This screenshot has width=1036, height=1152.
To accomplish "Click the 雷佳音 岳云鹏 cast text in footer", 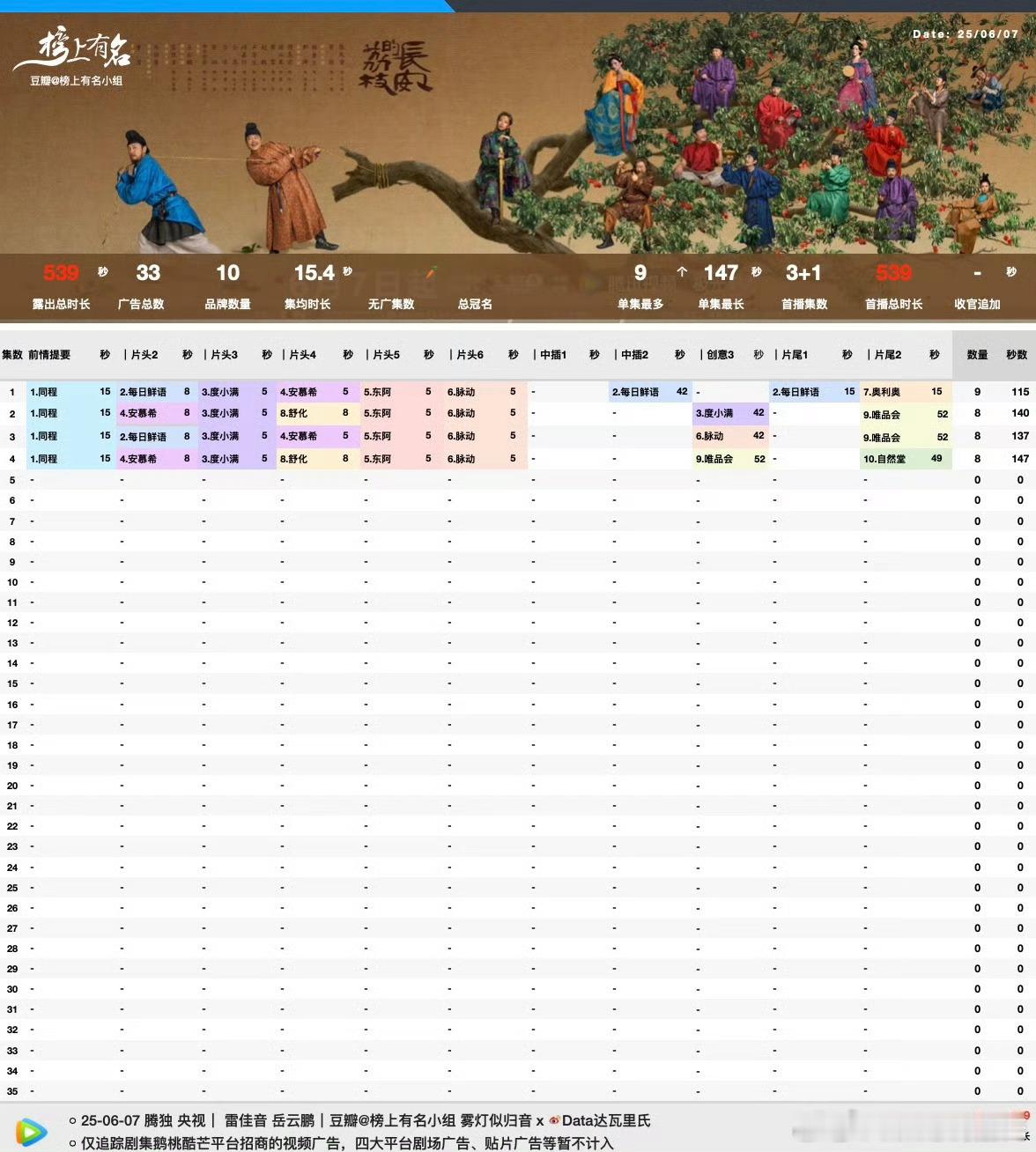I will pos(270,1121).
